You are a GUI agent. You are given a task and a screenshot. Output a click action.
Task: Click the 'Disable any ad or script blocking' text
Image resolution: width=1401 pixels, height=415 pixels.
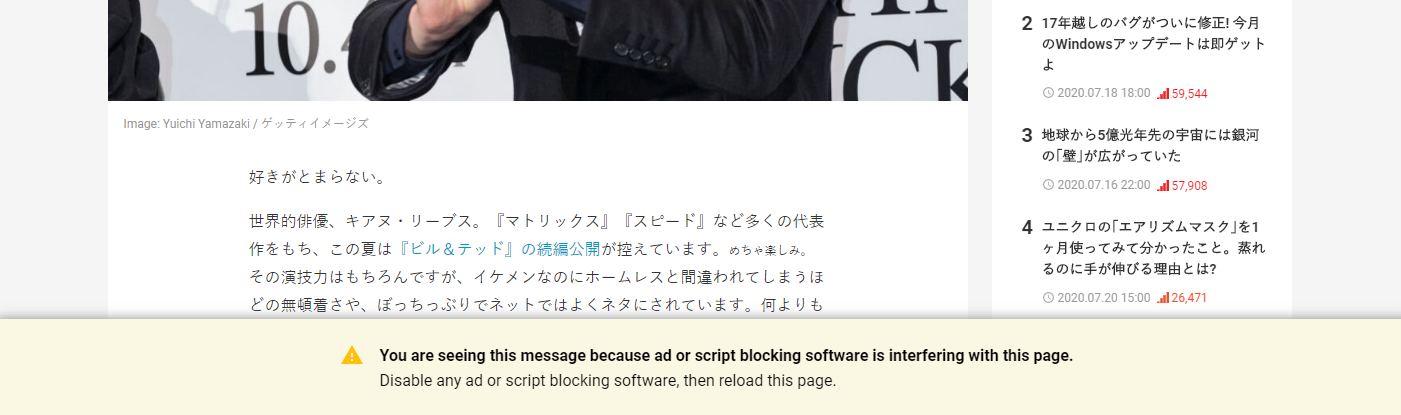[x=607, y=381]
